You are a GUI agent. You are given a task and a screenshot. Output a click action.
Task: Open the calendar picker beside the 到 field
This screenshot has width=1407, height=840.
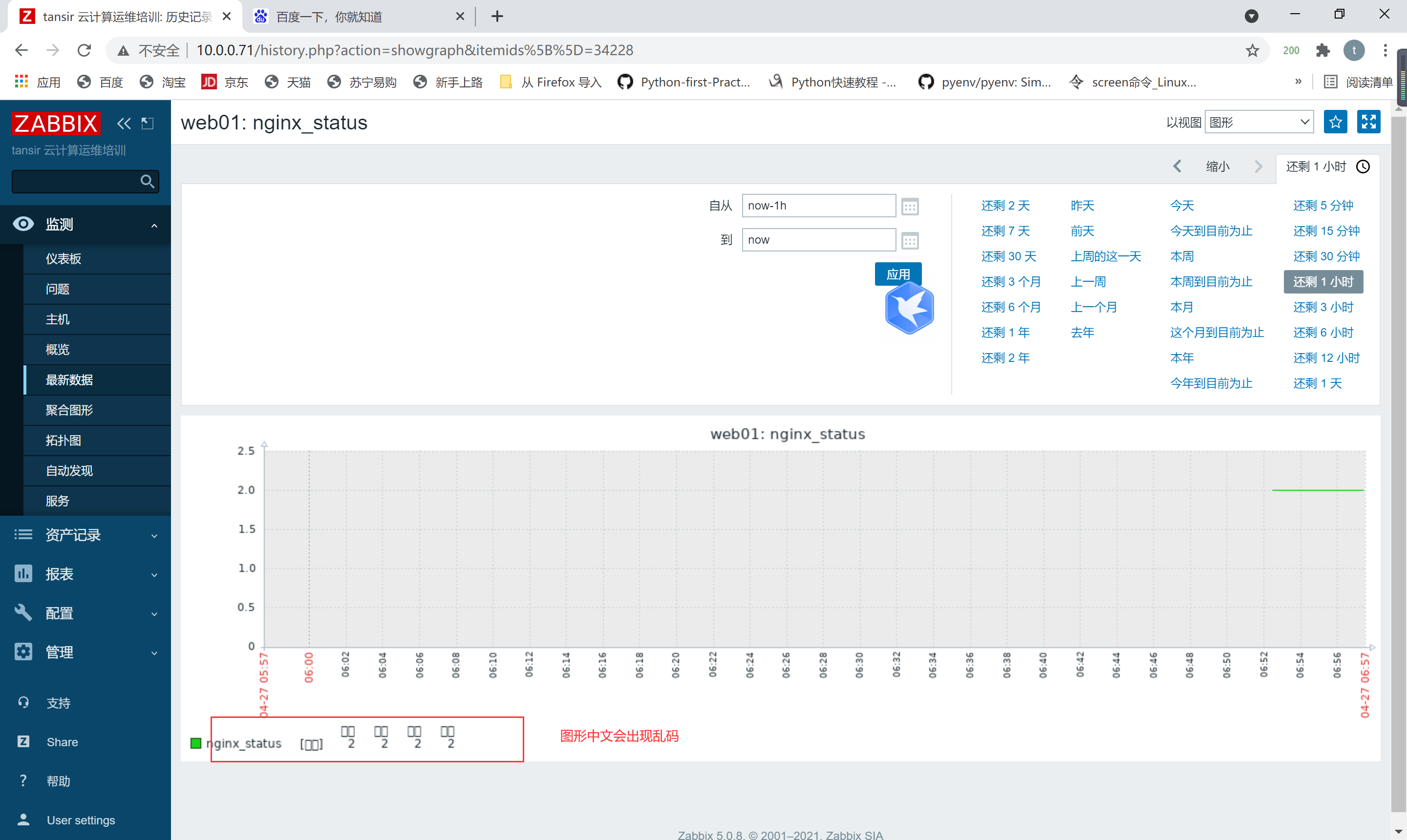(909, 241)
